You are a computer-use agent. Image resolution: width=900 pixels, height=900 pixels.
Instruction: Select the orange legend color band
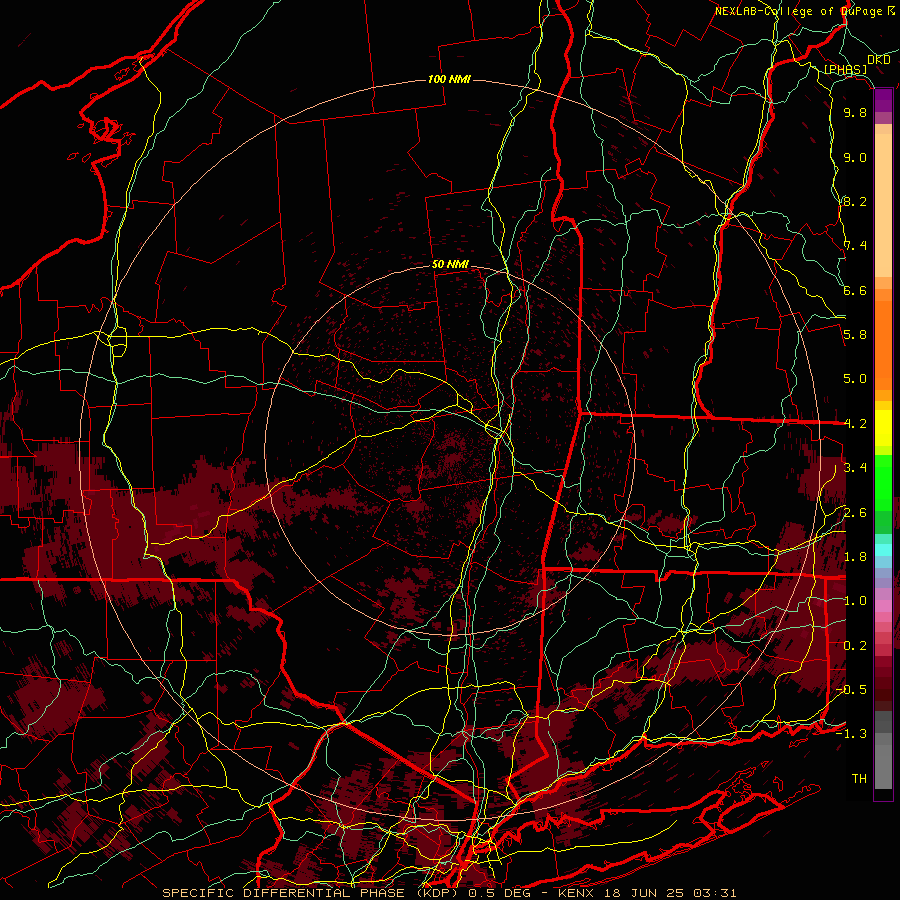coord(883,344)
